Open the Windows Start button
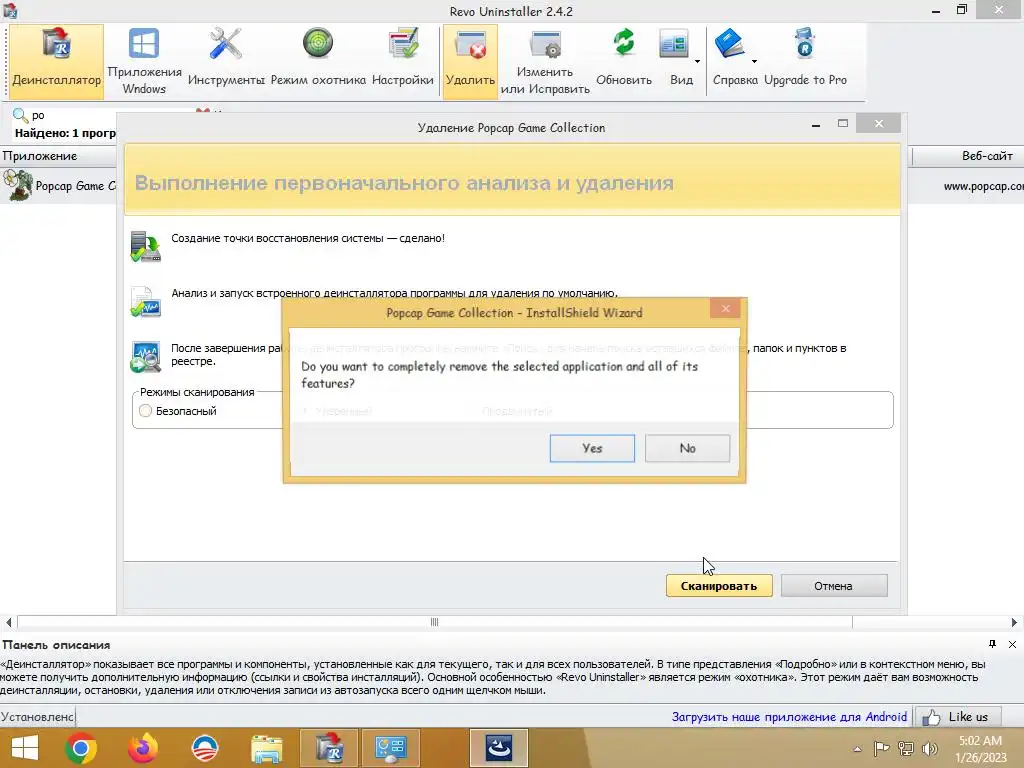Image resolution: width=1024 pixels, height=768 pixels. point(25,748)
